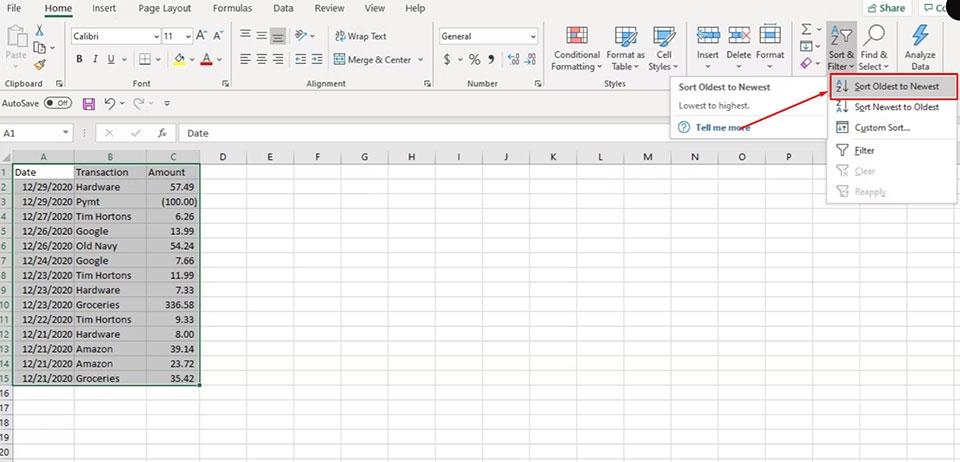Expand Format as Table menu
Screen dimensions: 960x462
click(x=625, y=48)
